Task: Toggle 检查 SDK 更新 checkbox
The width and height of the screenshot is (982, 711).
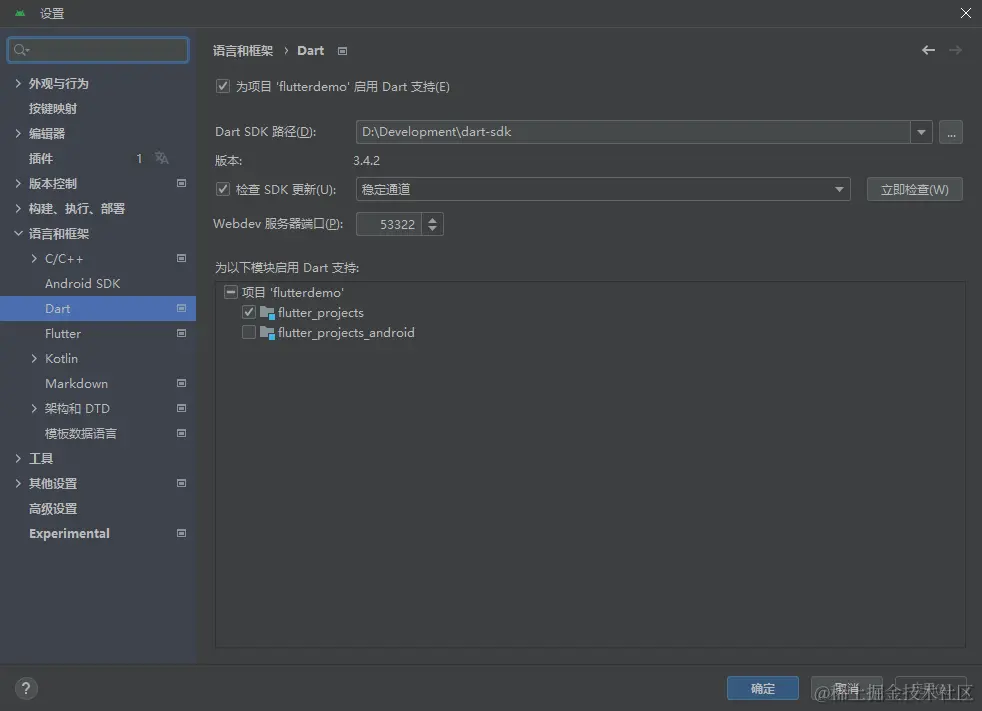Action: pos(222,189)
